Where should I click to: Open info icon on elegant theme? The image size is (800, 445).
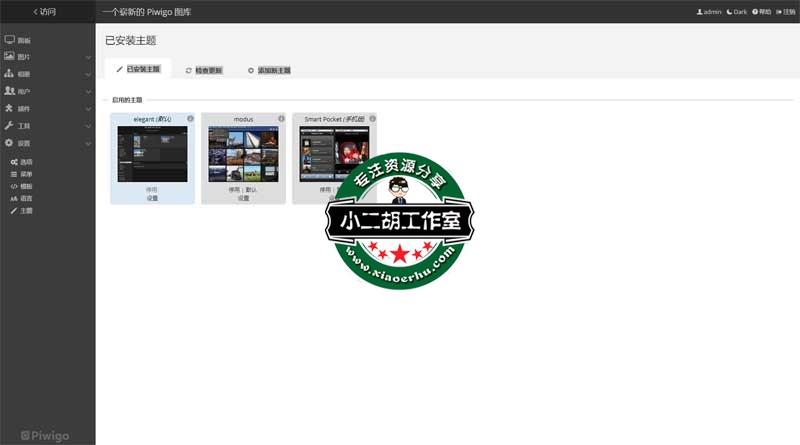click(190, 119)
